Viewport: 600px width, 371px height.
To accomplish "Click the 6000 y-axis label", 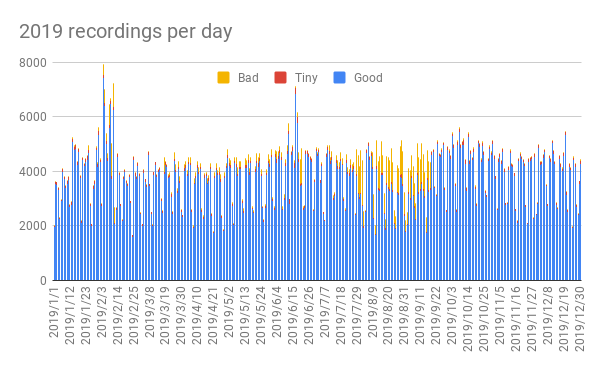I will (33, 117).
